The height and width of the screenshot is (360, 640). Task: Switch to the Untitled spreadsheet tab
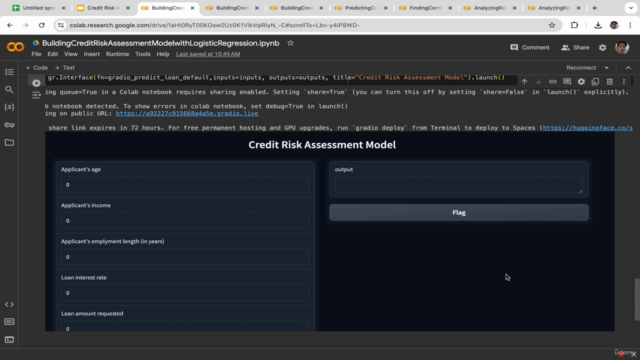click(x=38, y=8)
